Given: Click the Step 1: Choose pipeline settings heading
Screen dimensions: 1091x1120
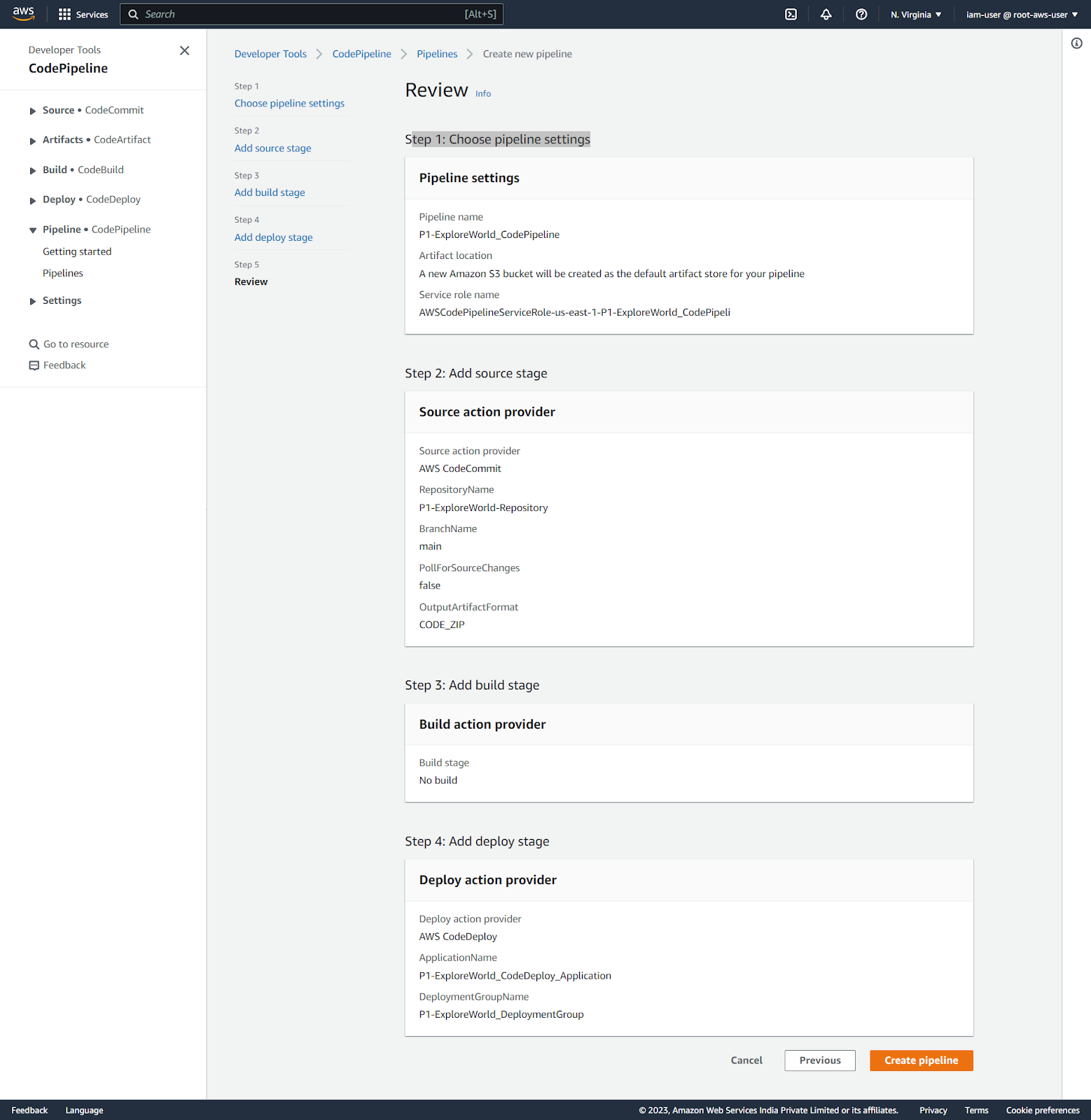Looking at the screenshot, I should 497,139.
